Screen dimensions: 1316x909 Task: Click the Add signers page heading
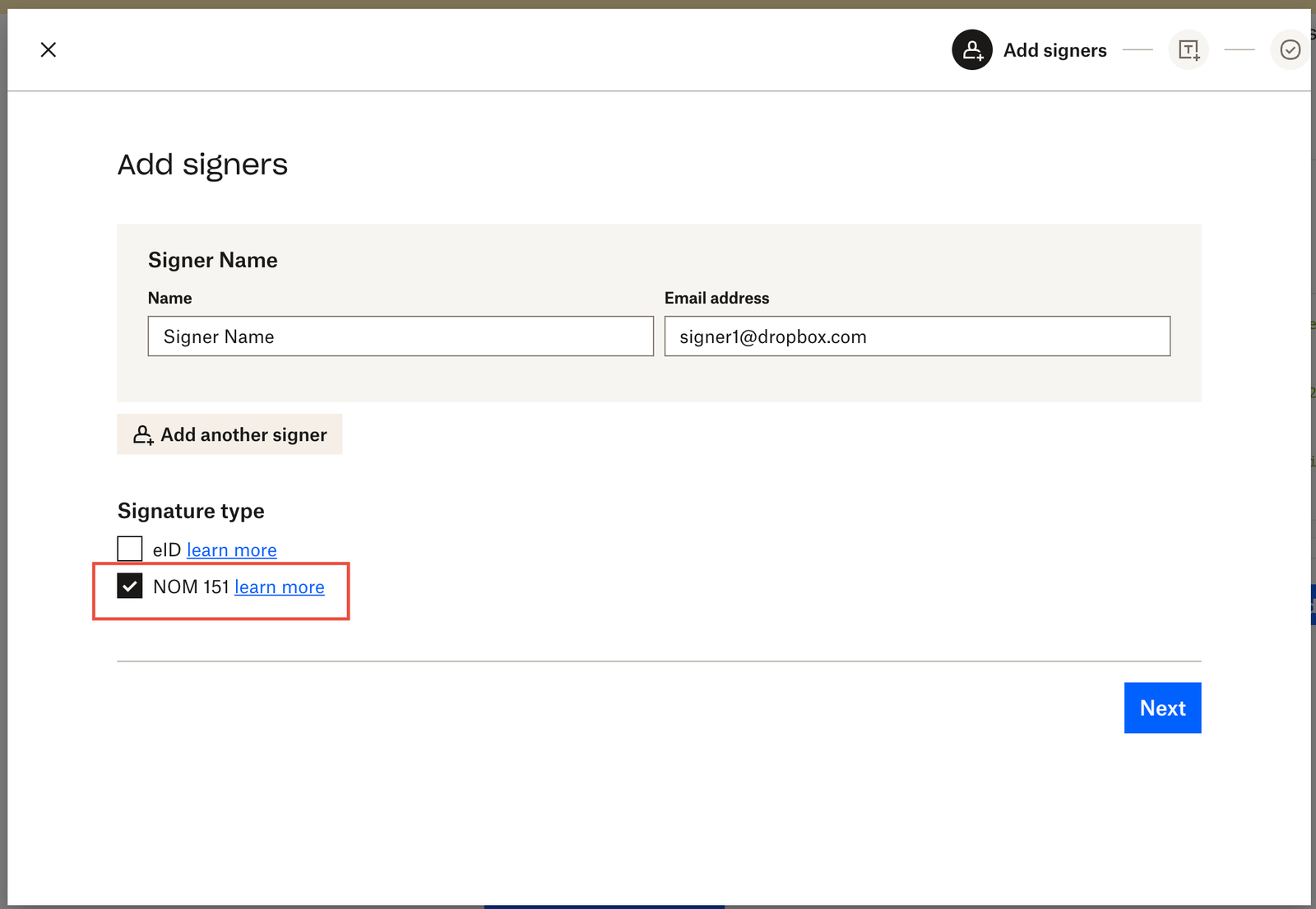tap(202, 165)
